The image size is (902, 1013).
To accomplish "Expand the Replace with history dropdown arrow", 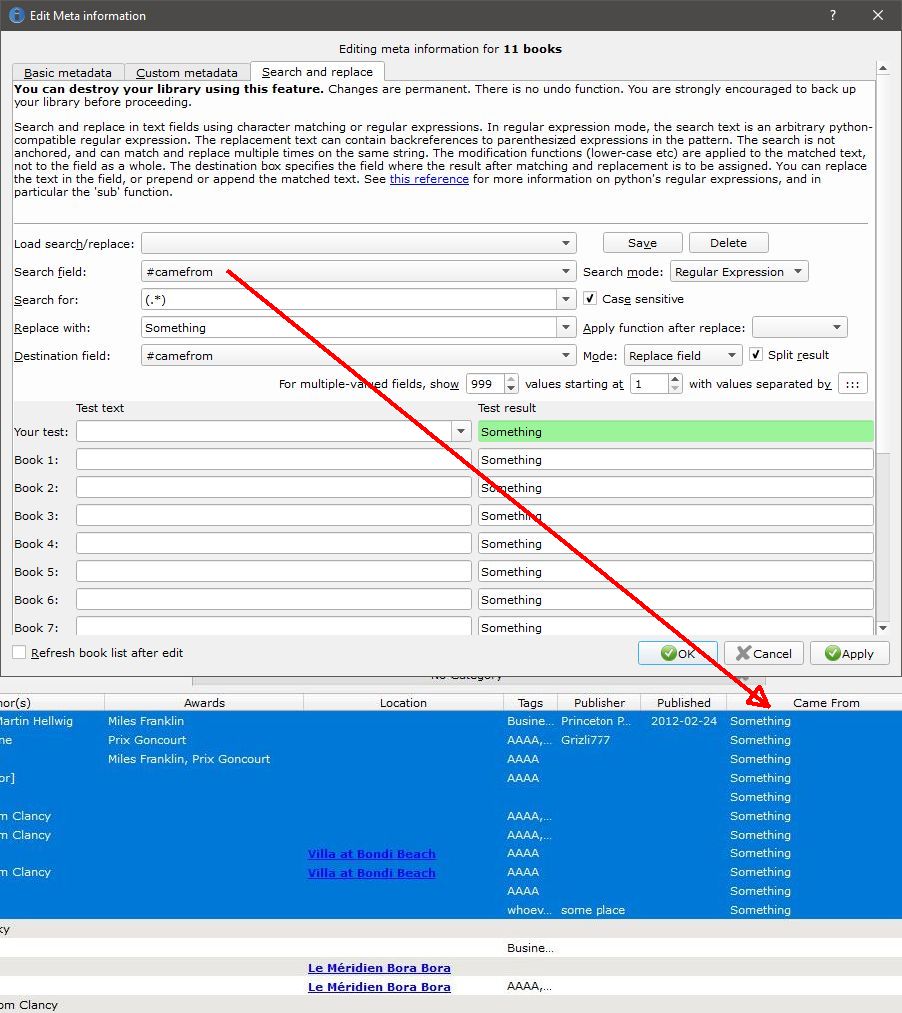I will click(x=566, y=328).
